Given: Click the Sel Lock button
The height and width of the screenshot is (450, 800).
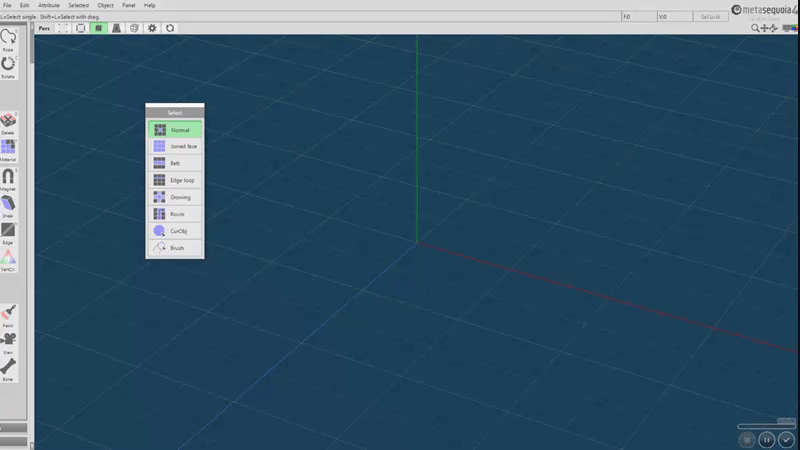Looking at the screenshot, I should pos(710,17).
